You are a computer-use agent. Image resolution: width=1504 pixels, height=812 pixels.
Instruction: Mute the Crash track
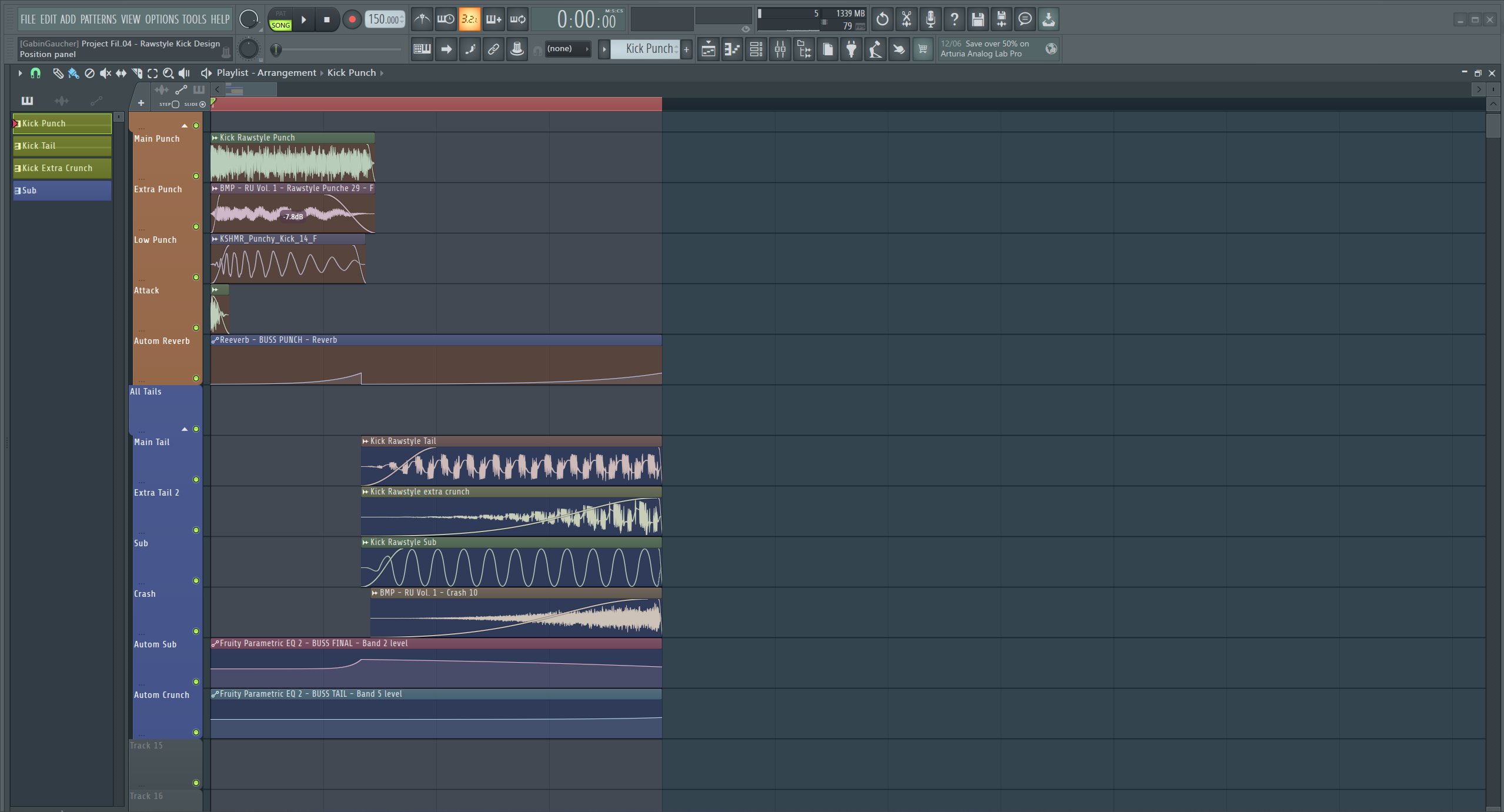(x=196, y=631)
